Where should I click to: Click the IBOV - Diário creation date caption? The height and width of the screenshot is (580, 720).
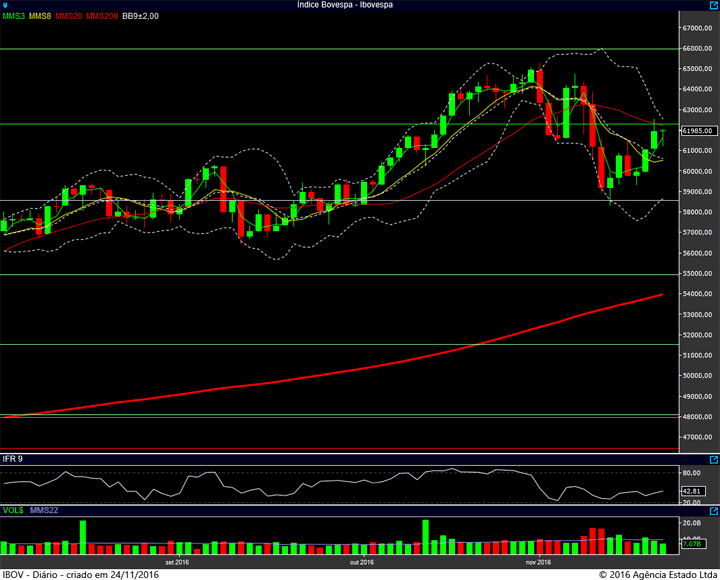(x=81, y=574)
